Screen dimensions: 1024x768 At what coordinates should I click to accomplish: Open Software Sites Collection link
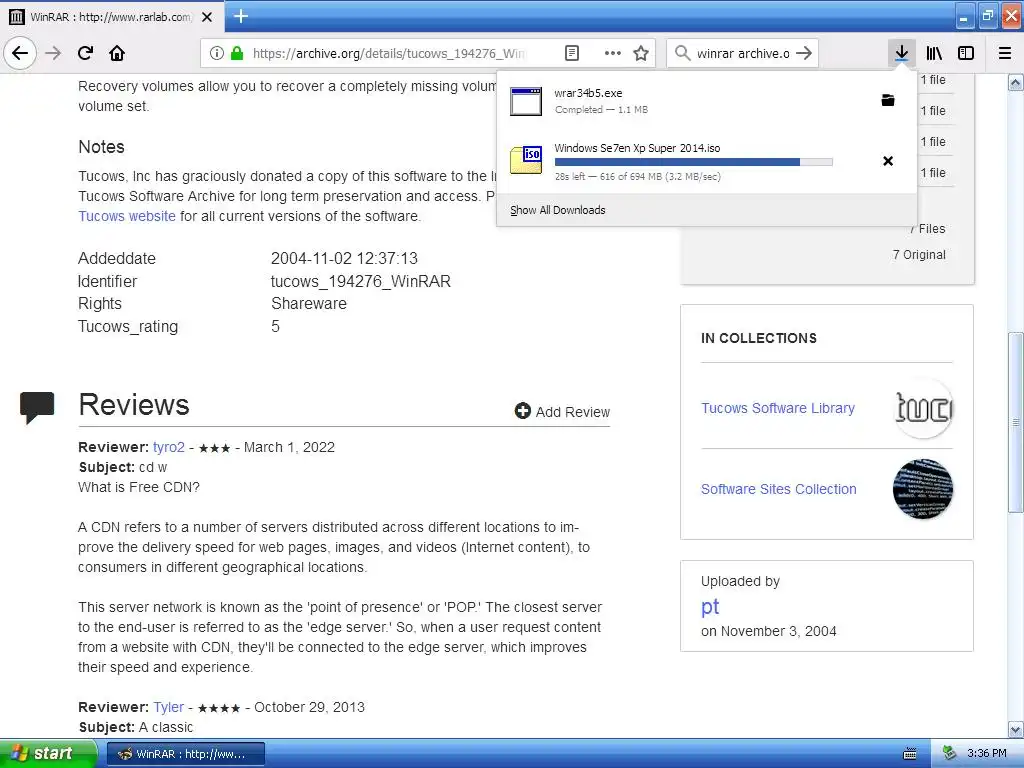pyautogui.click(x=778, y=489)
